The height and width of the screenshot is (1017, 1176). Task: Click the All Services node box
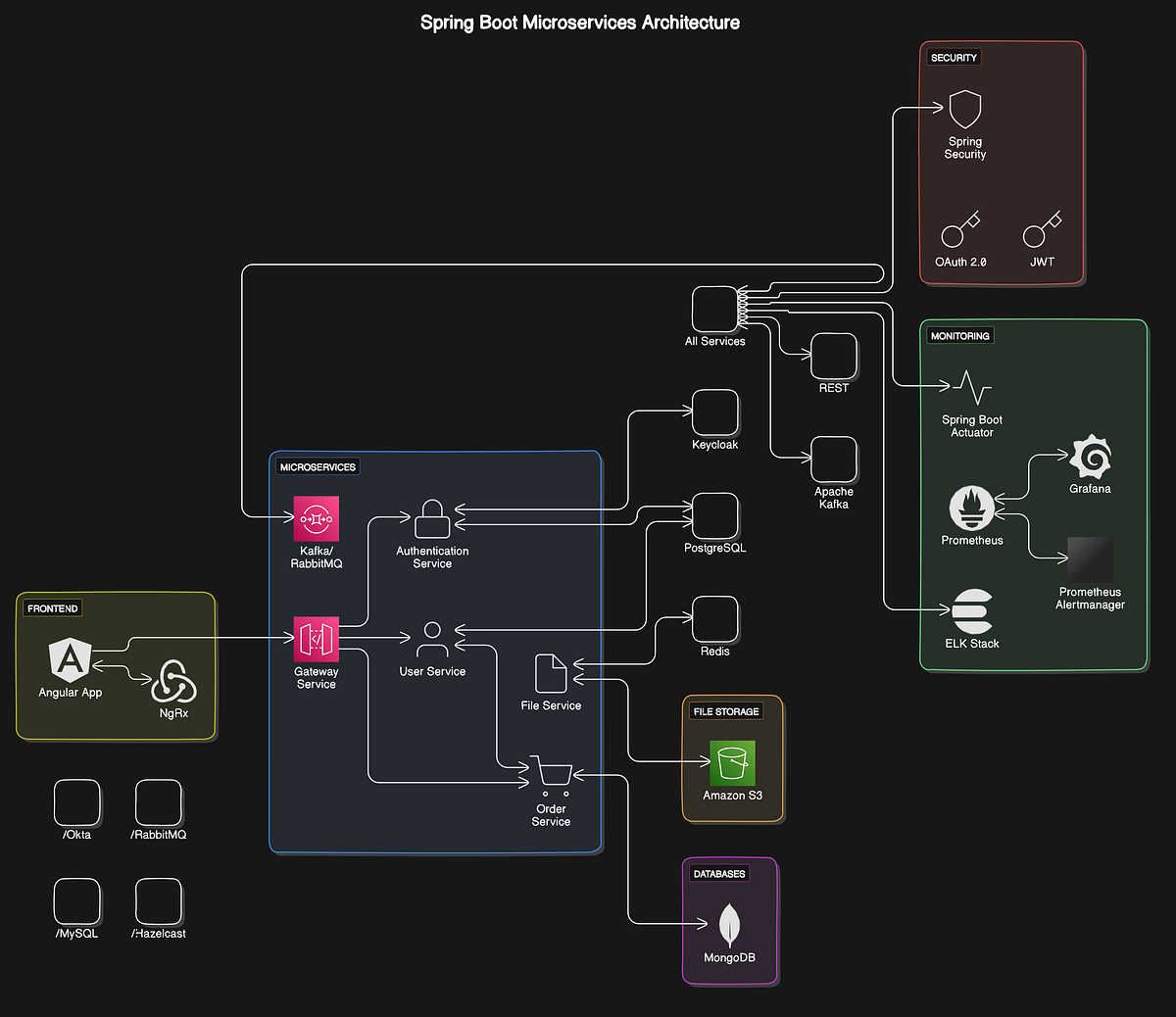click(714, 310)
